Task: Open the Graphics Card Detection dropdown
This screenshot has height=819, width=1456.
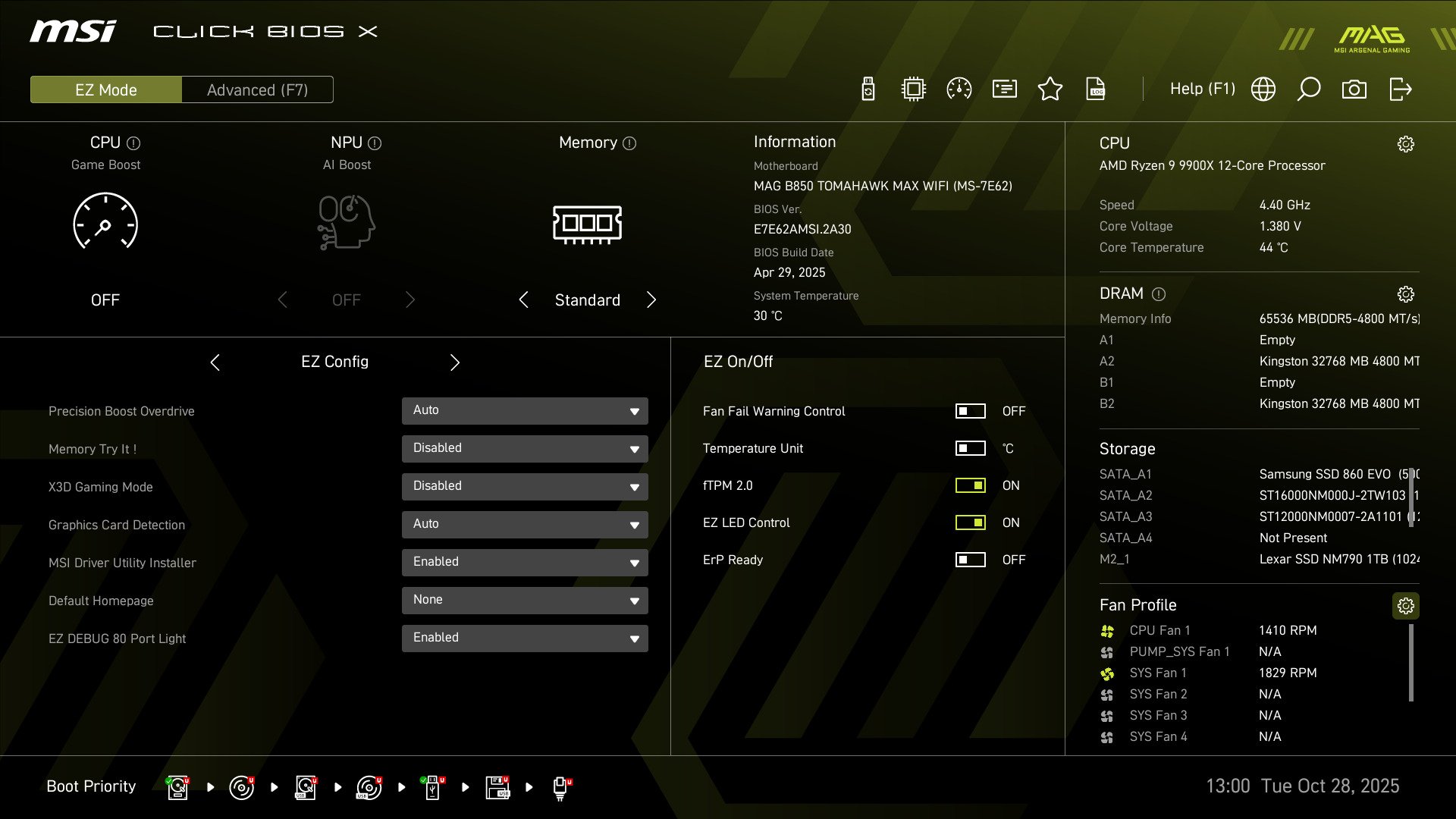Action: (524, 524)
